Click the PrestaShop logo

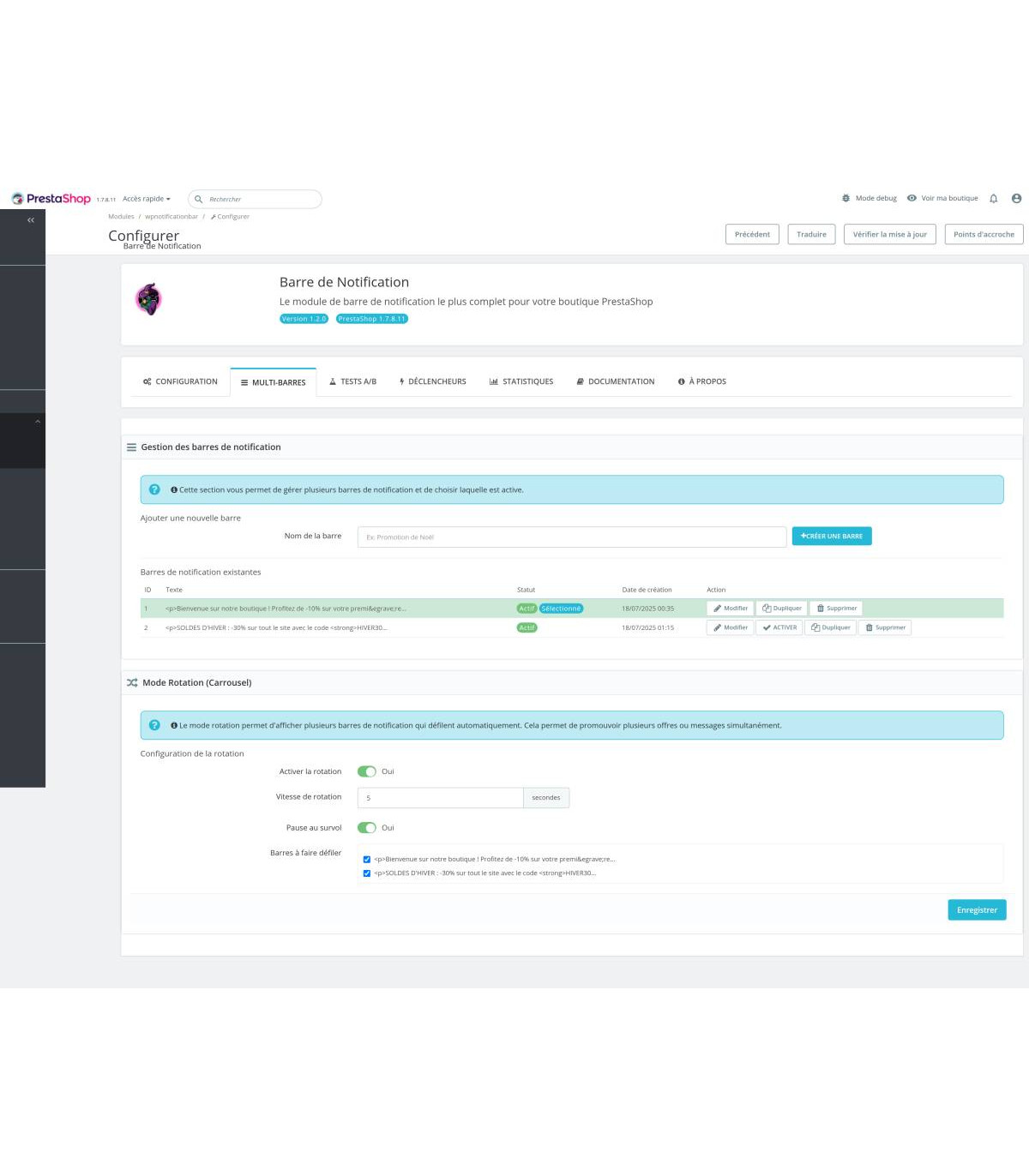tap(51, 199)
